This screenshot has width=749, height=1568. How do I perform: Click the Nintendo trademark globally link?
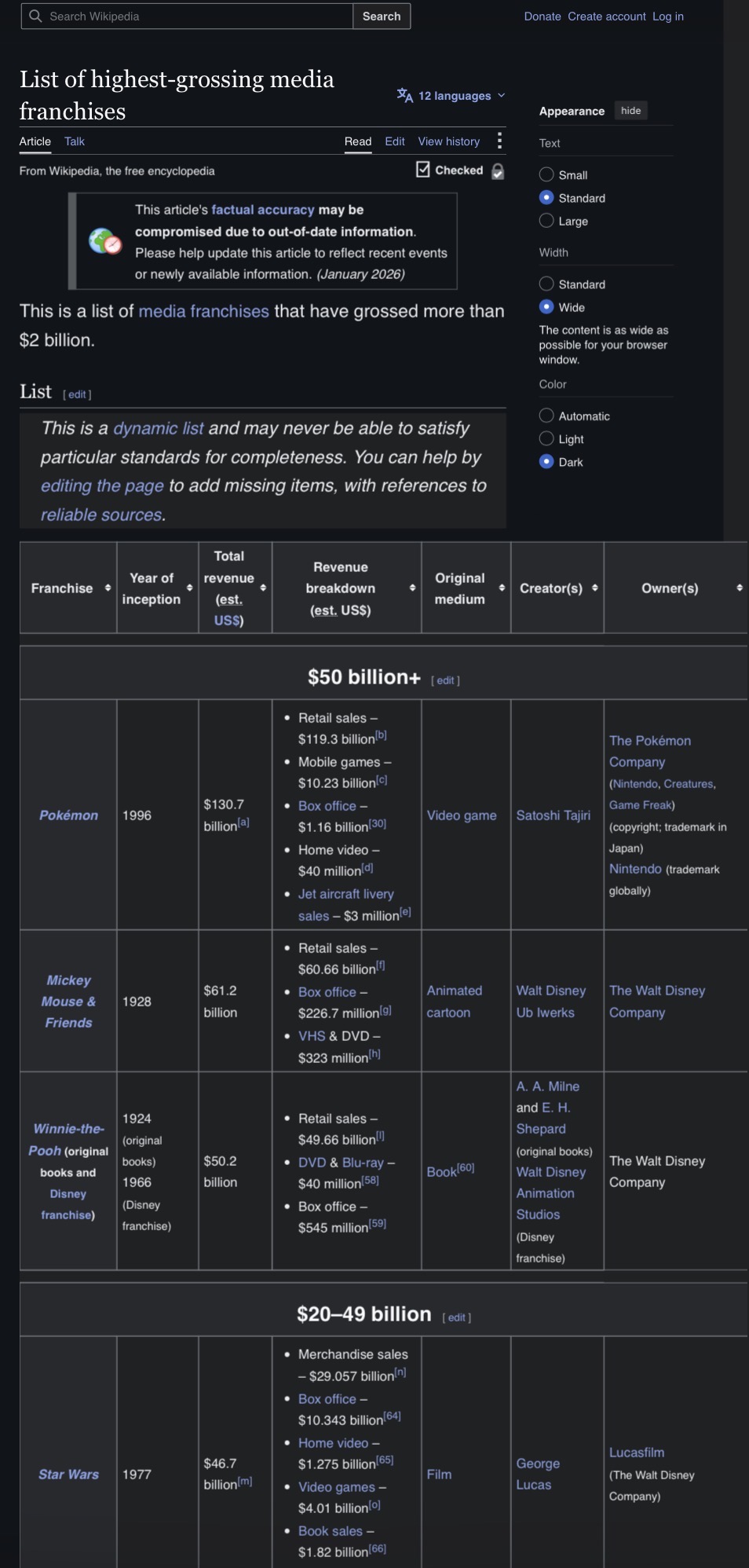635,869
